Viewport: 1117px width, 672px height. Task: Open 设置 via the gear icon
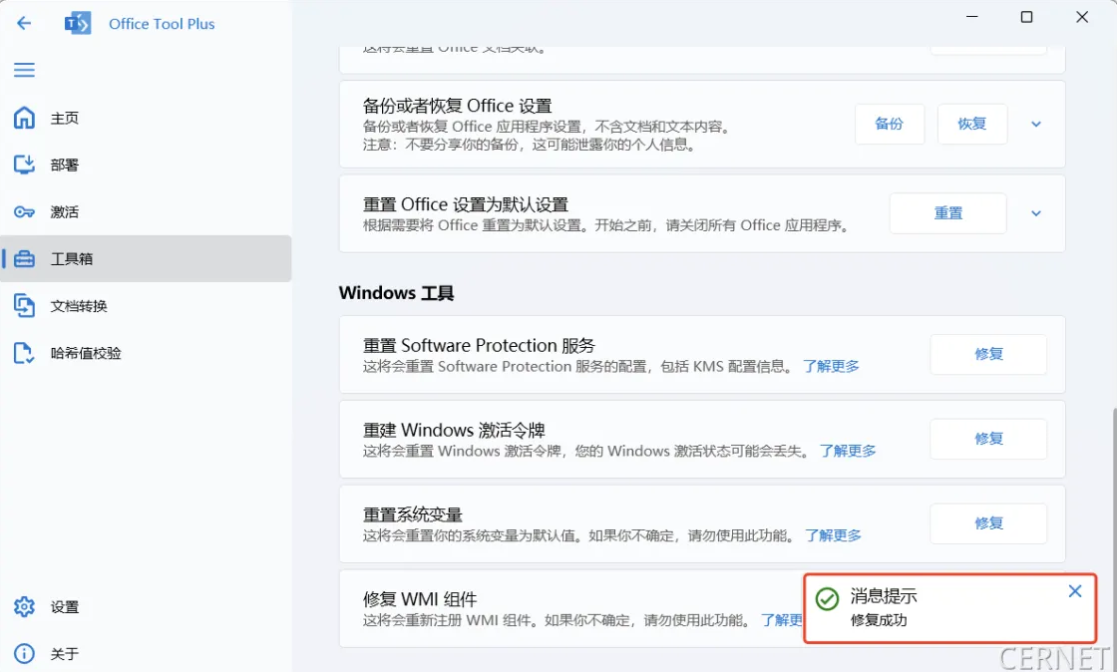[x=24, y=607]
